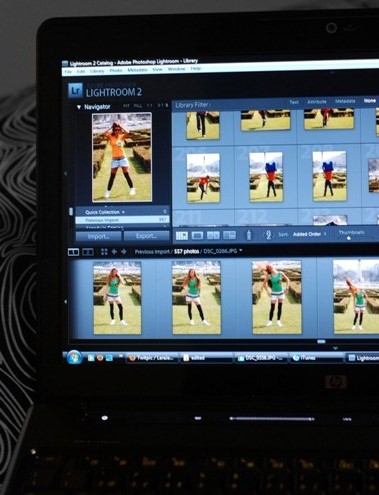
Task: Select second filmstrip photo of girl in green
Action: (196, 297)
